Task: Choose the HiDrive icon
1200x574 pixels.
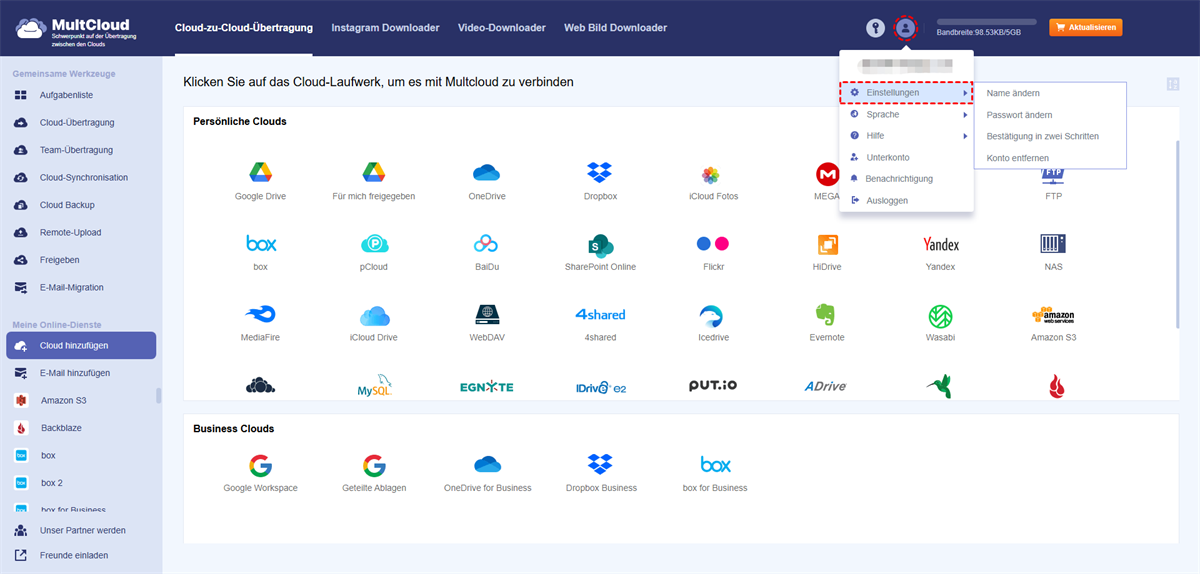Action: click(827, 244)
